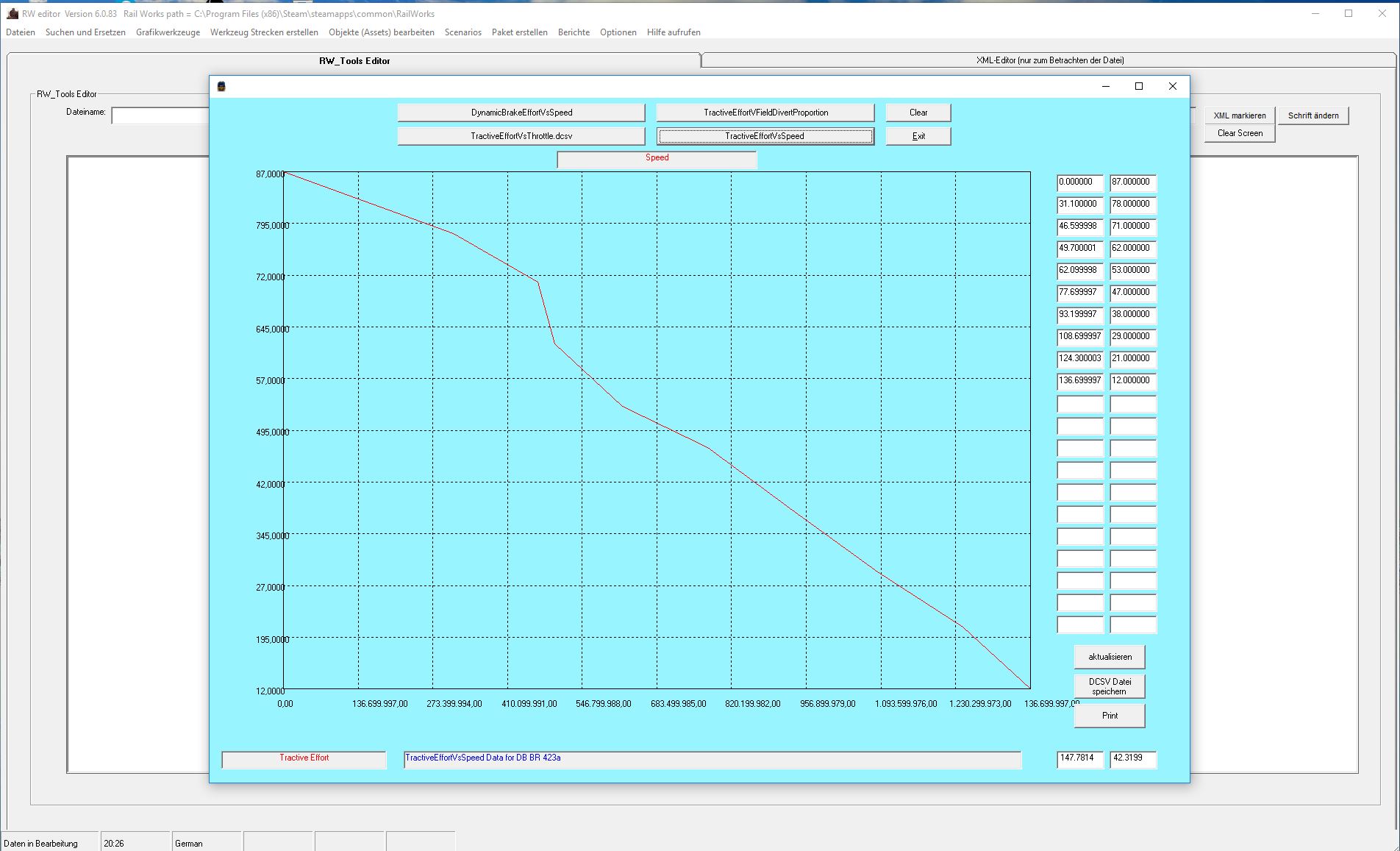Click the dialog's locomotive icon in title bar
Viewport: 1400px width, 851px height.
click(x=221, y=87)
